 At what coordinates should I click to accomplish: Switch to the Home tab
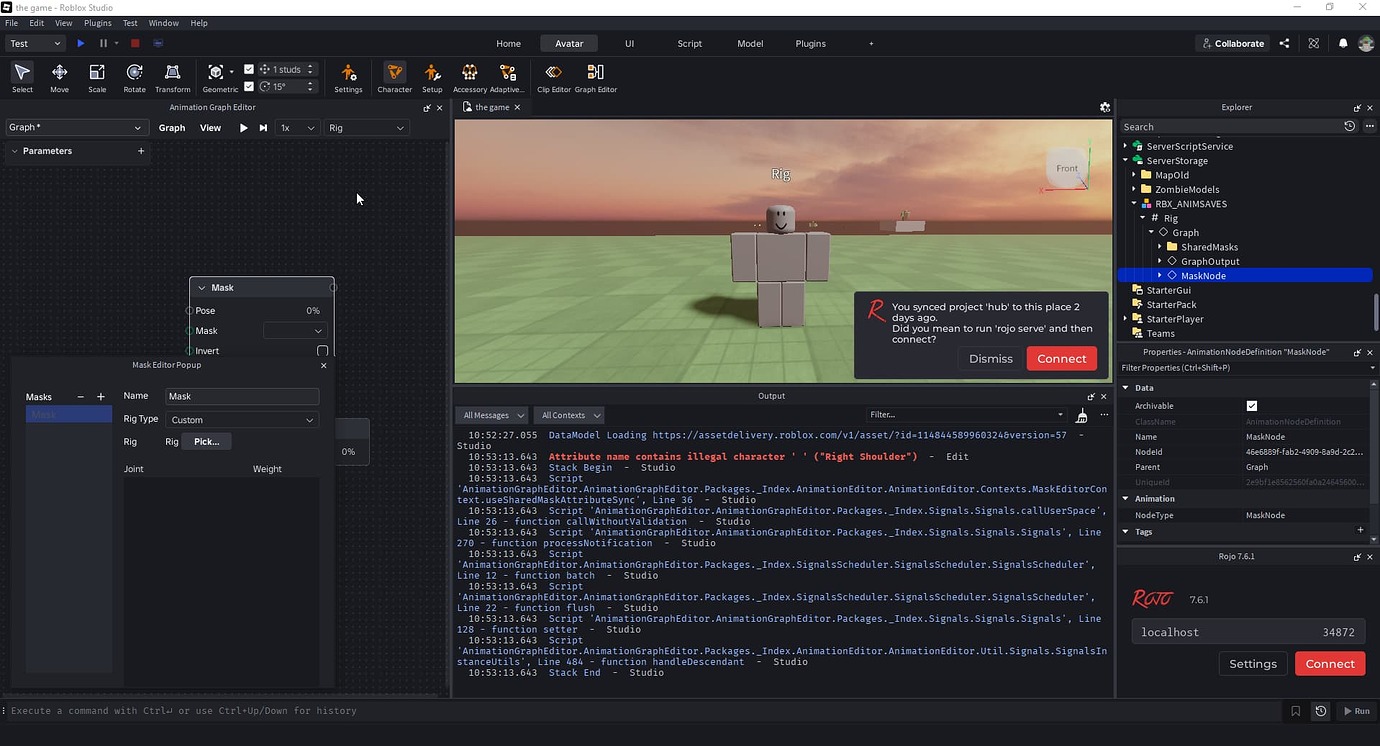pos(508,43)
